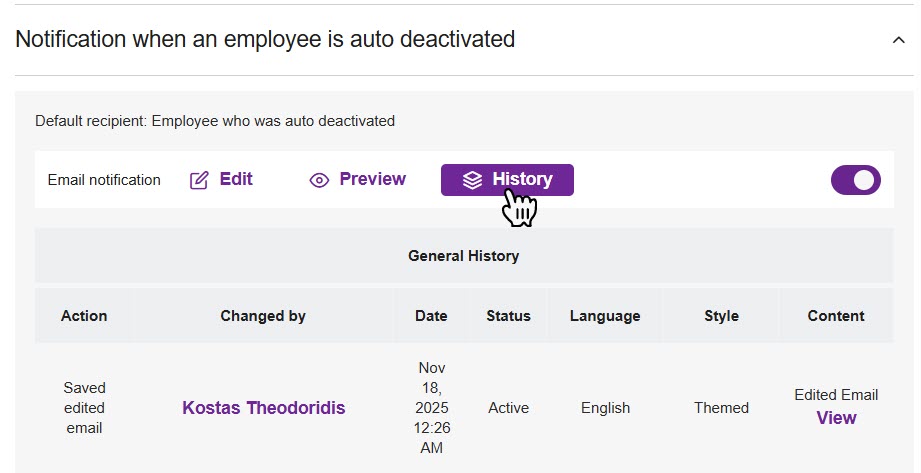The height and width of the screenshot is (473, 921).
Task: Open Kostas Theodoridis profile link
Action: pyautogui.click(x=264, y=408)
